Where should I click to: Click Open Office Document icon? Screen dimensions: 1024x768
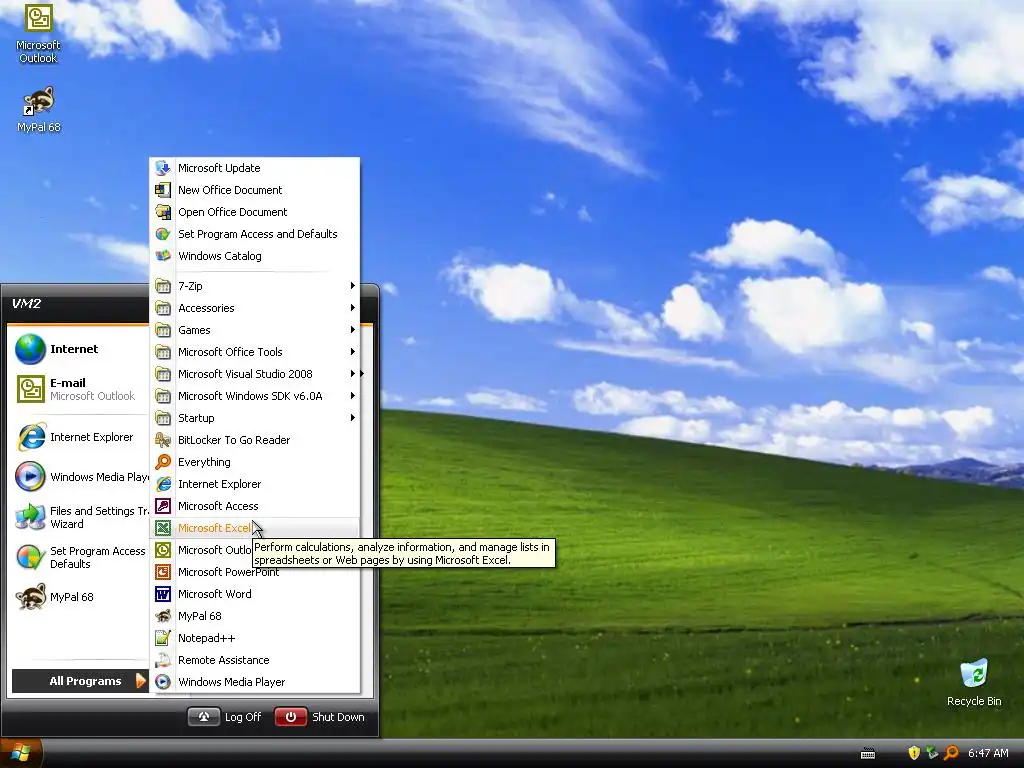[x=163, y=212]
